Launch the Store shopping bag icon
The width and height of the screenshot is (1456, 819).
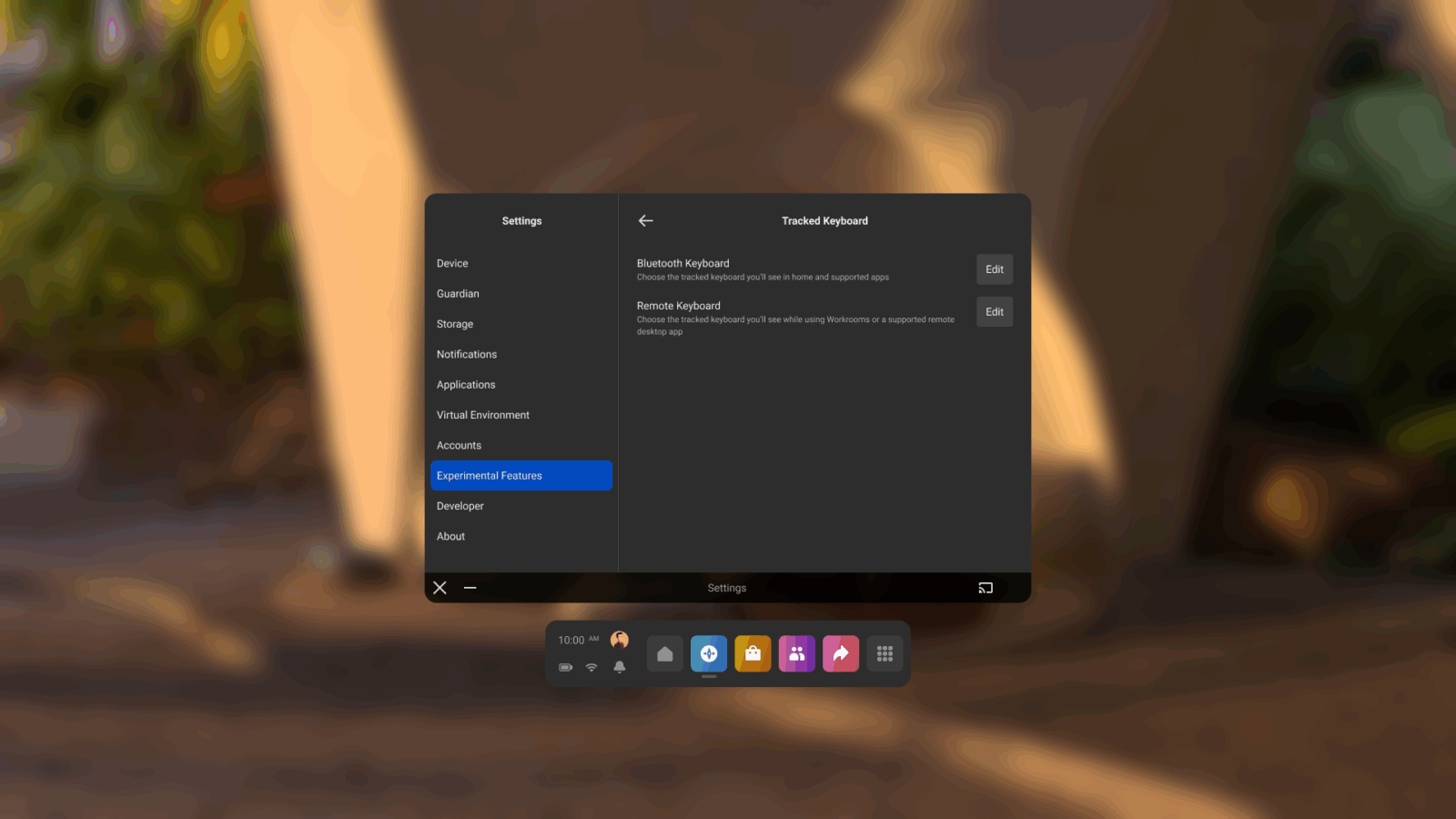753,654
